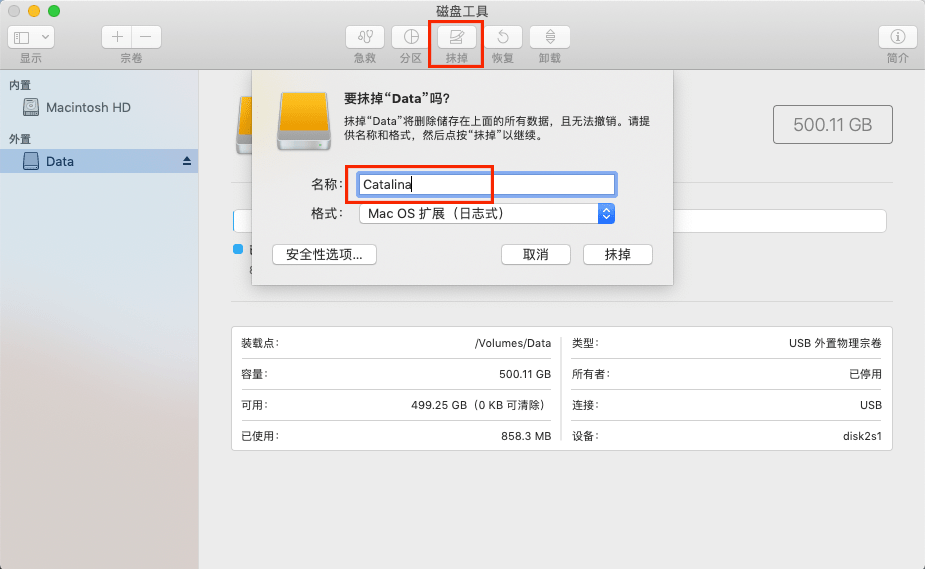Confirm with the 抹掉 dialog button
This screenshot has width=925, height=569.
pyautogui.click(x=617, y=255)
